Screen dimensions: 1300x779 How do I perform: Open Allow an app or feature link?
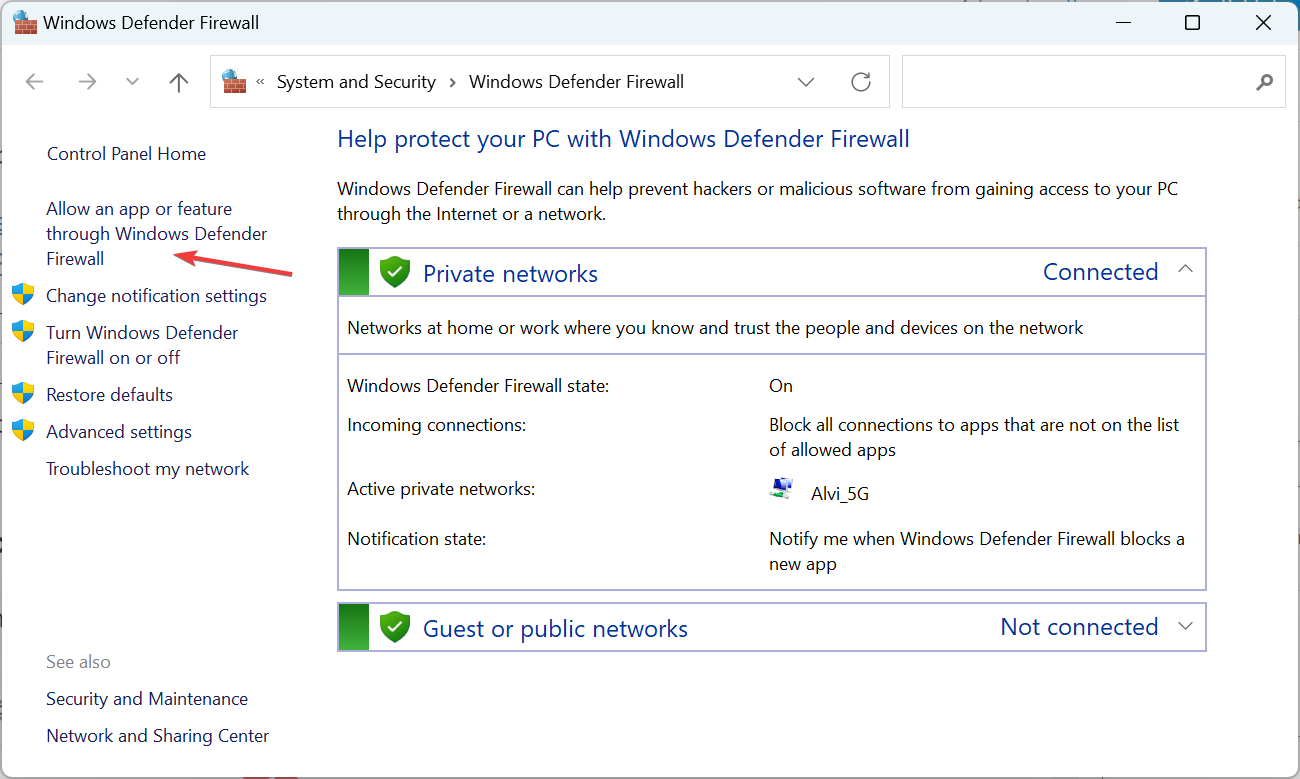tap(156, 234)
